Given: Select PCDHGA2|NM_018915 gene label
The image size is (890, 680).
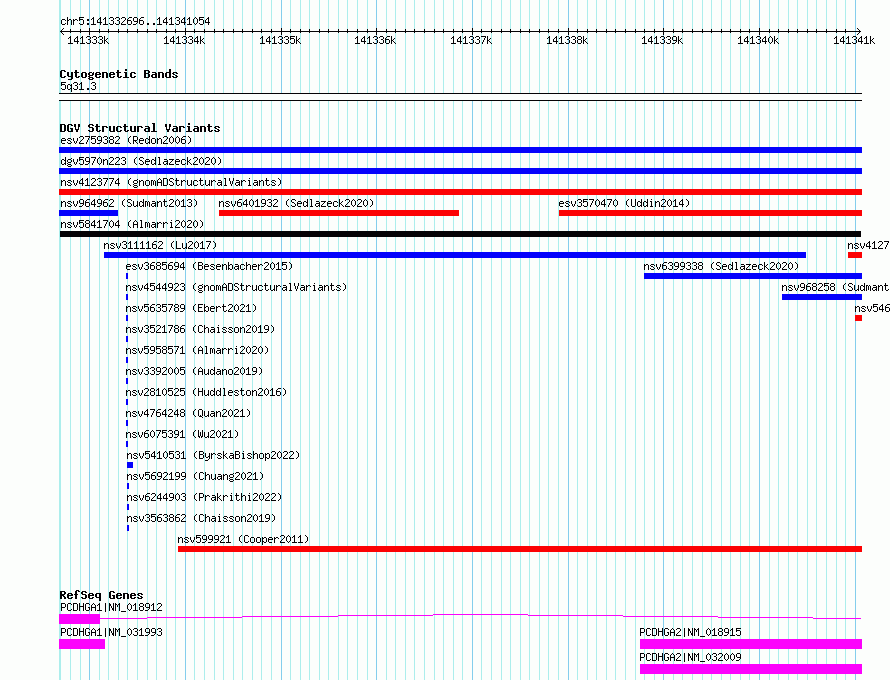Looking at the screenshot, I should click(x=690, y=632).
